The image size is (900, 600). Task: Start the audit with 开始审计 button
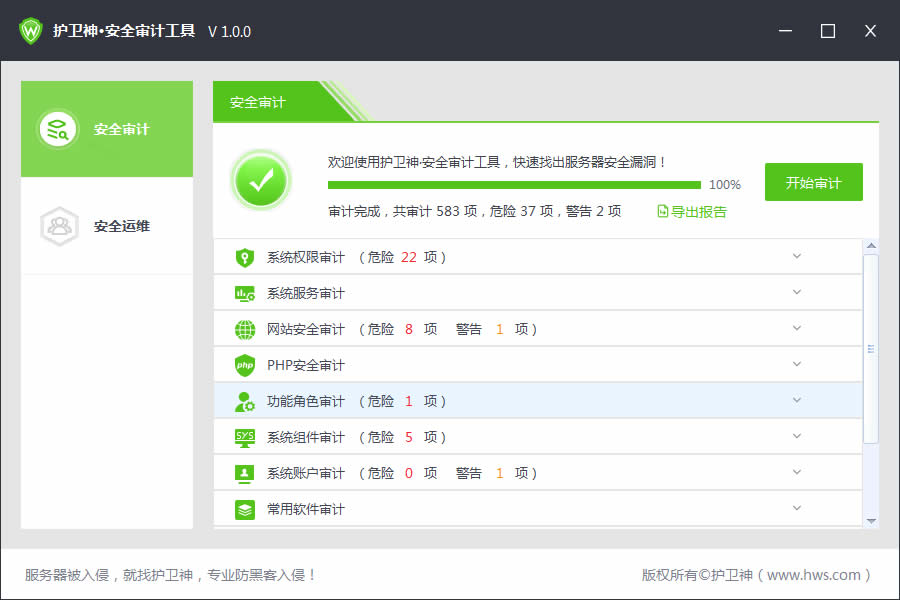813,183
